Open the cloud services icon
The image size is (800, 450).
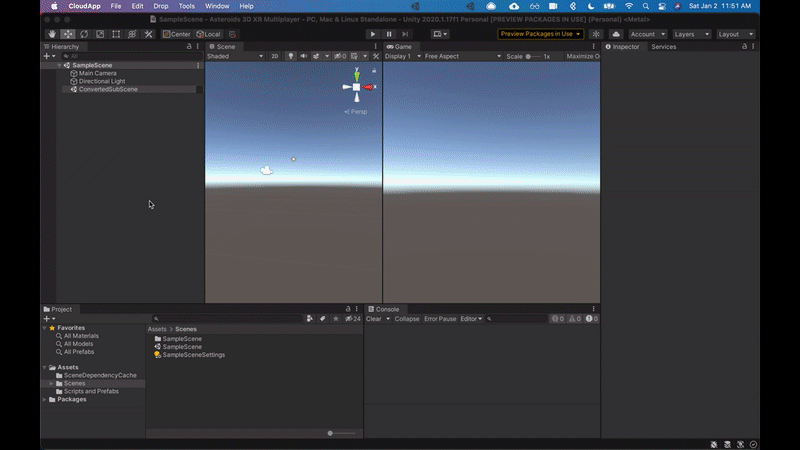tap(614, 34)
